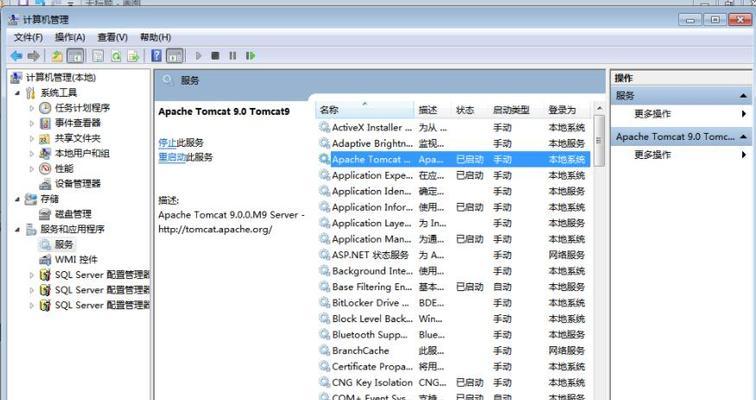Screen dimensions: 756x400
Task: Click the Back arrow toolbar icon
Action: (16, 56)
